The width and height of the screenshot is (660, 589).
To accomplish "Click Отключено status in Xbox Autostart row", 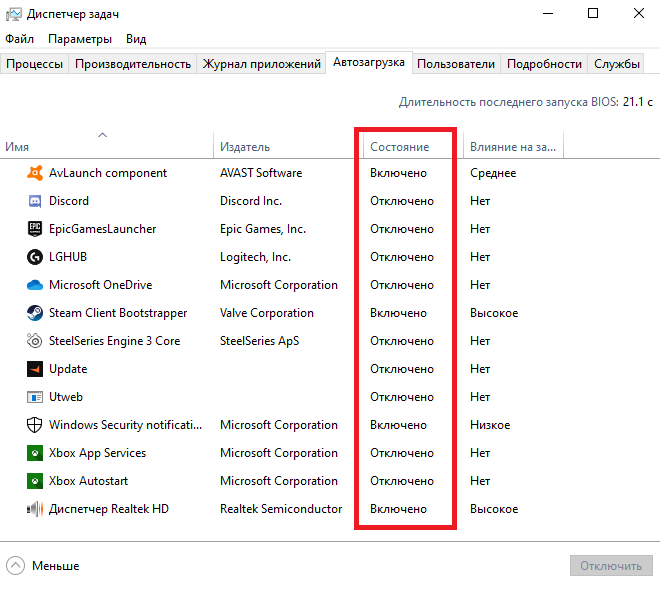I will click(x=402, y=481).
